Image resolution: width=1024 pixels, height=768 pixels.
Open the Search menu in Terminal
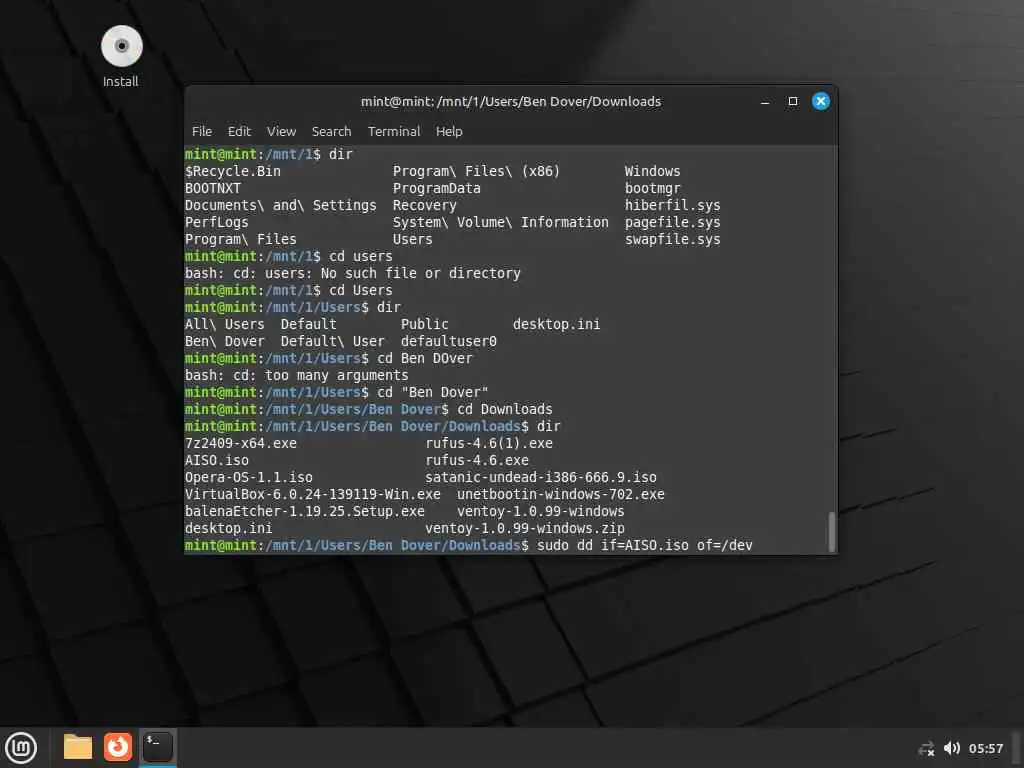331,131
